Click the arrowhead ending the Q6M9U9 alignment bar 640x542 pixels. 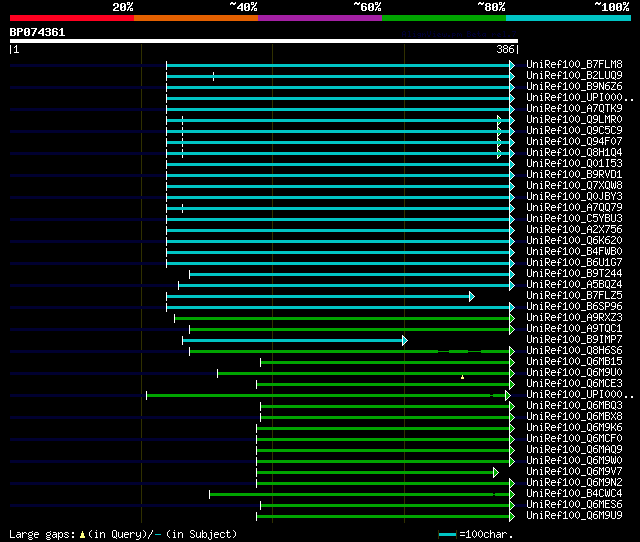pyautogui.click(x=512, y=517)
